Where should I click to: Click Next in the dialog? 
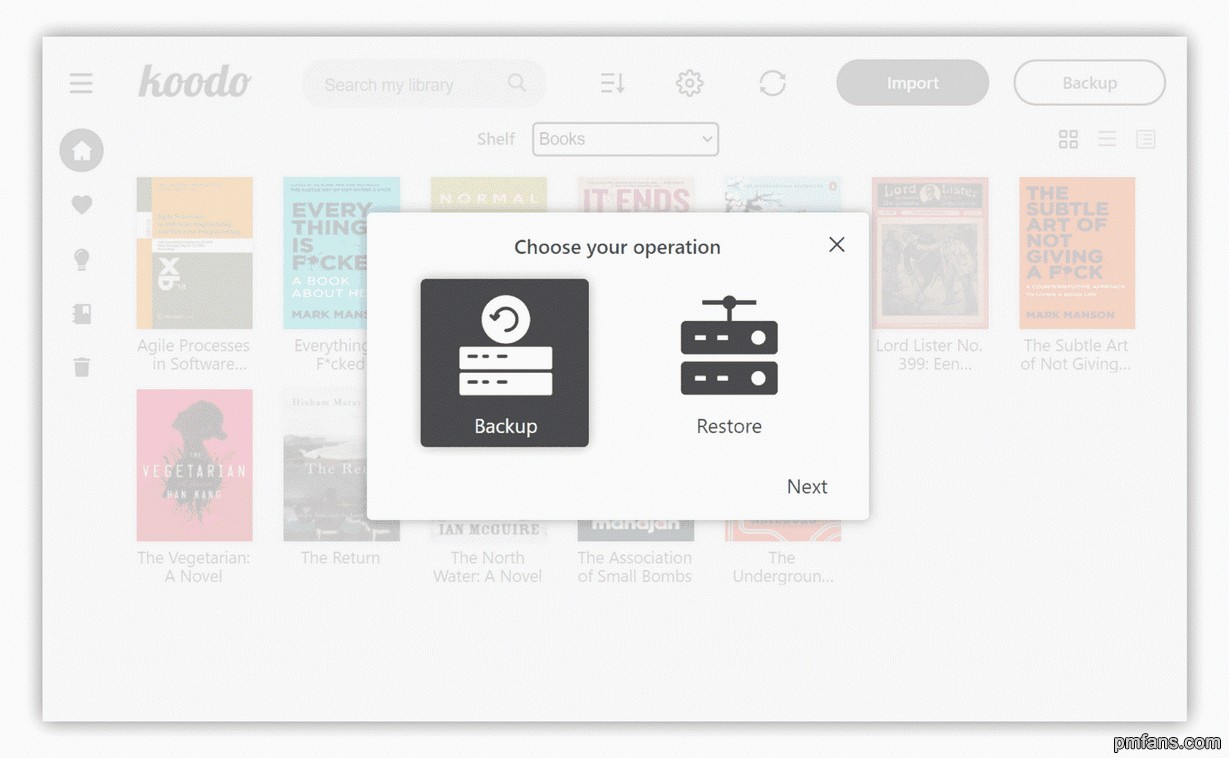coord(807,487)
